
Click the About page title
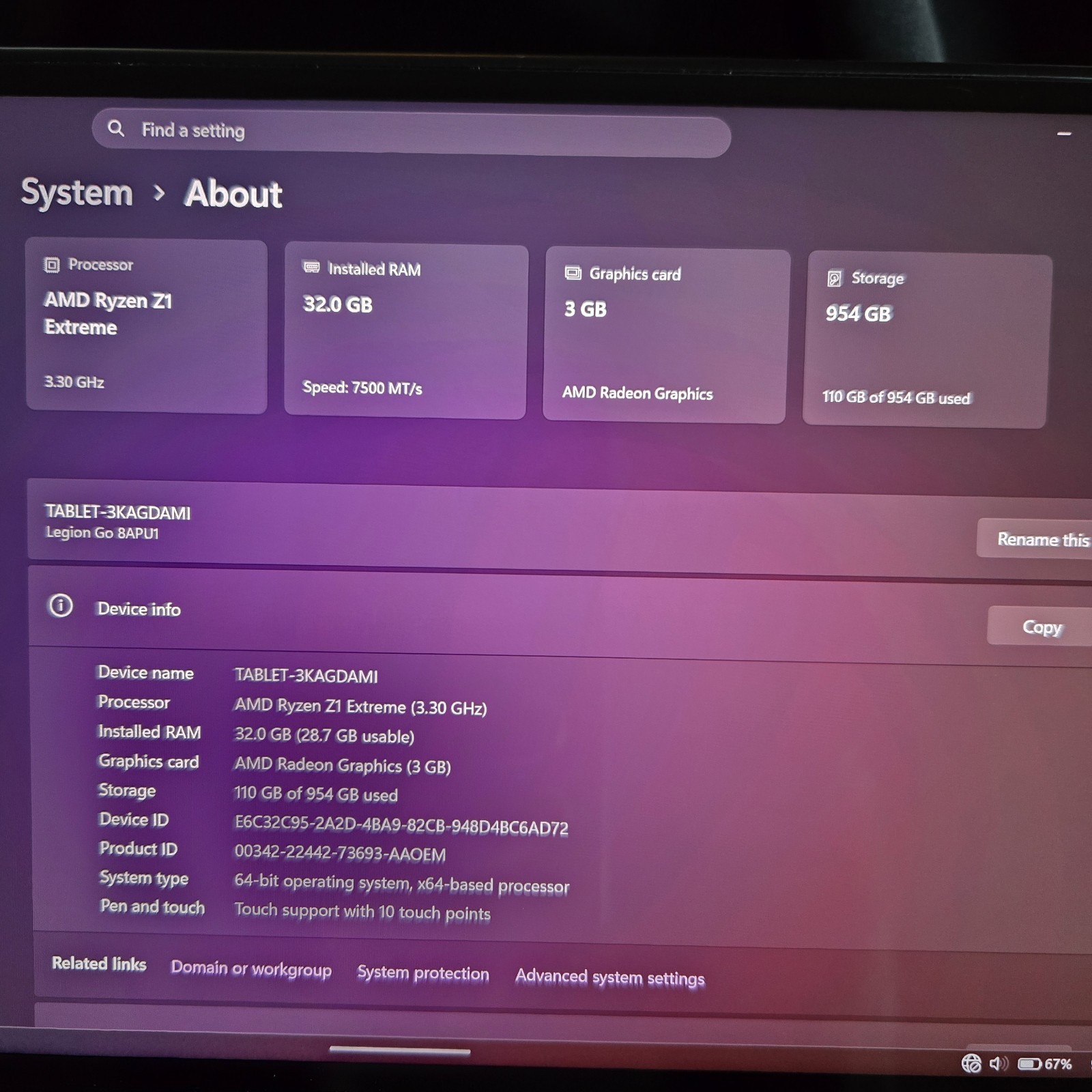click(233, 194)
